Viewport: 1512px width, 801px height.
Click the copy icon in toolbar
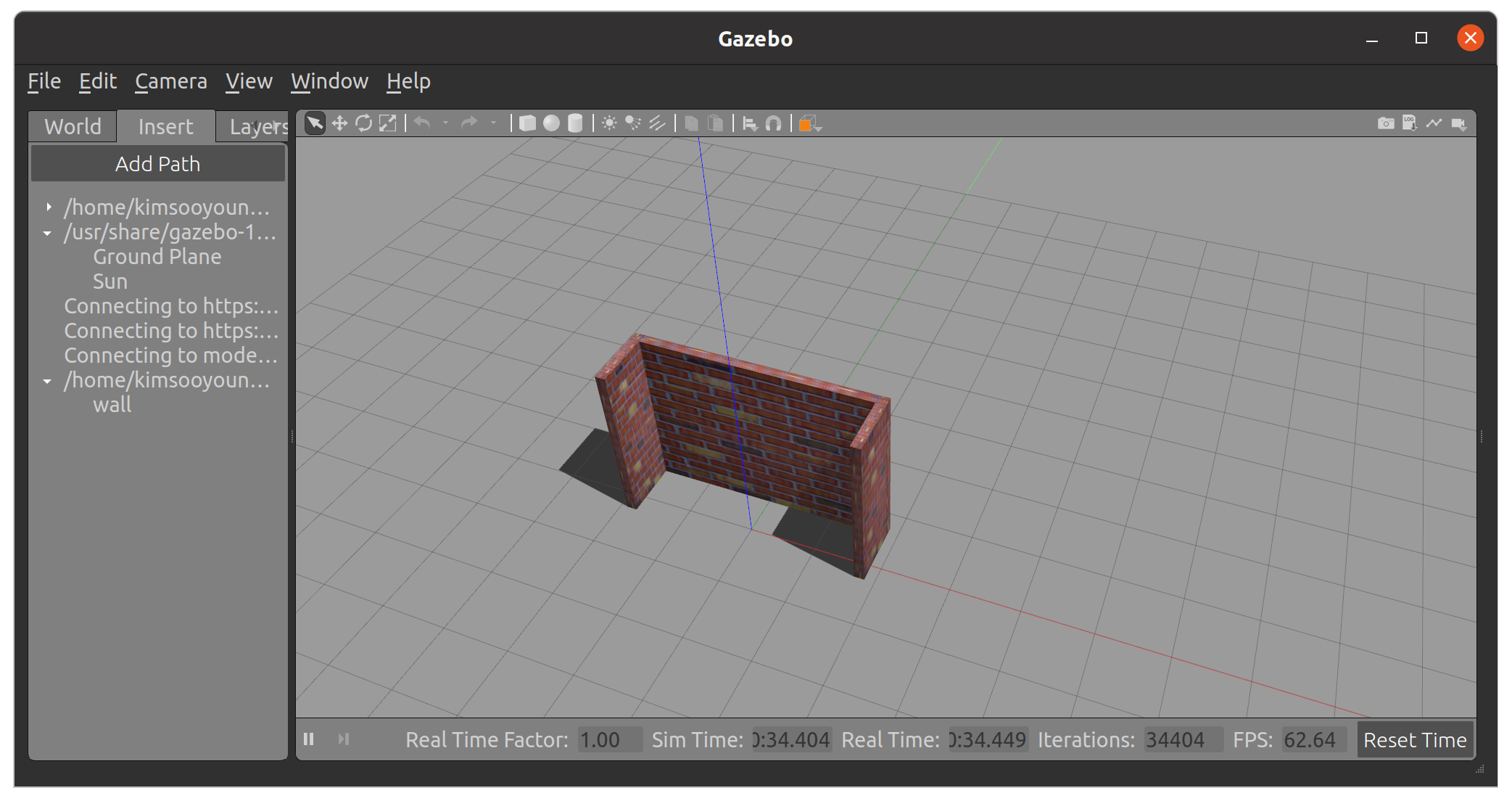pyautogui.click(x=692, y=123)
